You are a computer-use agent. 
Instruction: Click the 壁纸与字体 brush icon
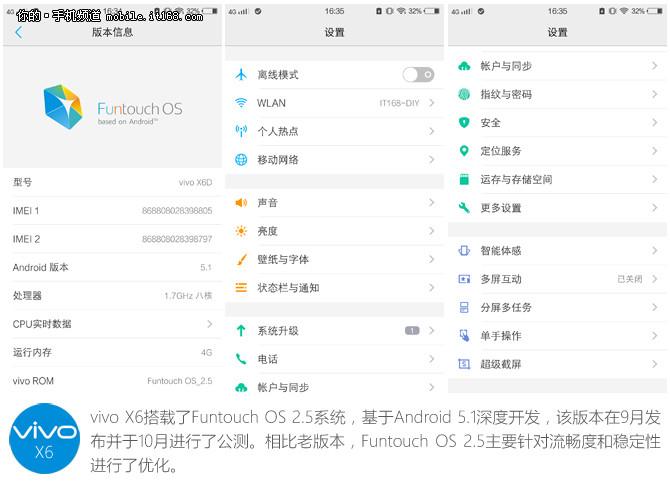[x=241, y=259]
